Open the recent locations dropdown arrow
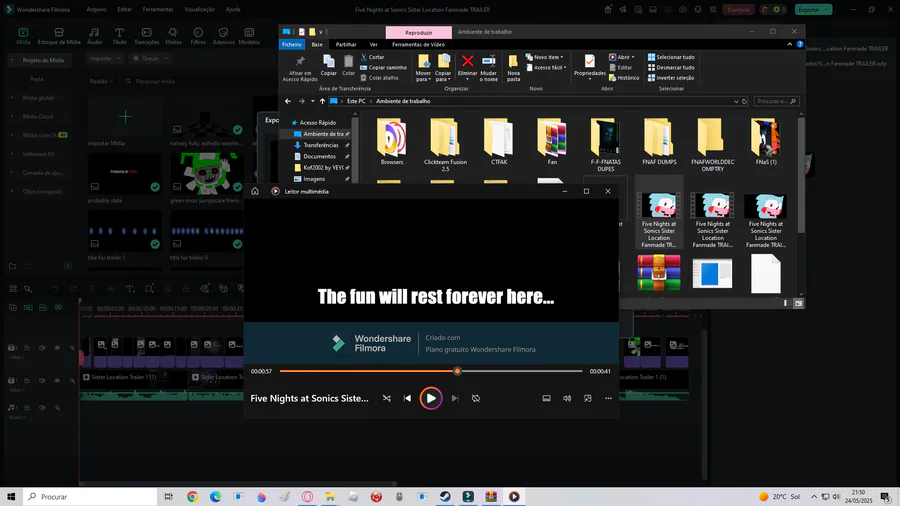The width and height of the screenshot is (900, 506). pyautogui.click(x=312, y=101)
